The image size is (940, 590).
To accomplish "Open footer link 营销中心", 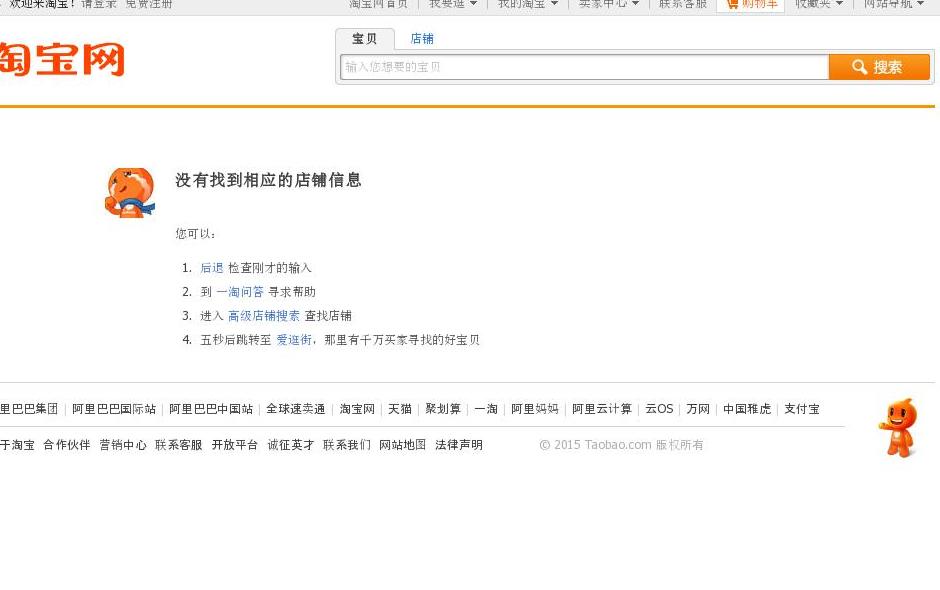I will 123,445.
